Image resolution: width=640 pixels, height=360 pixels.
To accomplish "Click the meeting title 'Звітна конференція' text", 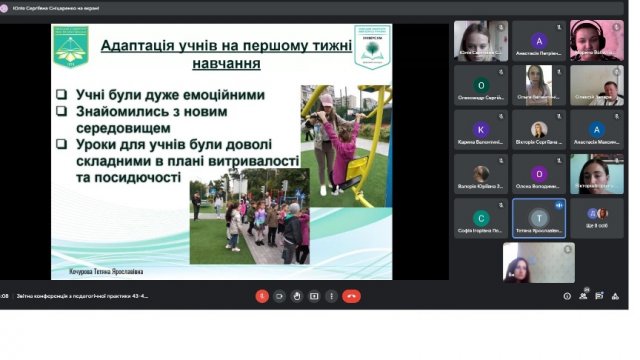I will click(x=82, y=296).
